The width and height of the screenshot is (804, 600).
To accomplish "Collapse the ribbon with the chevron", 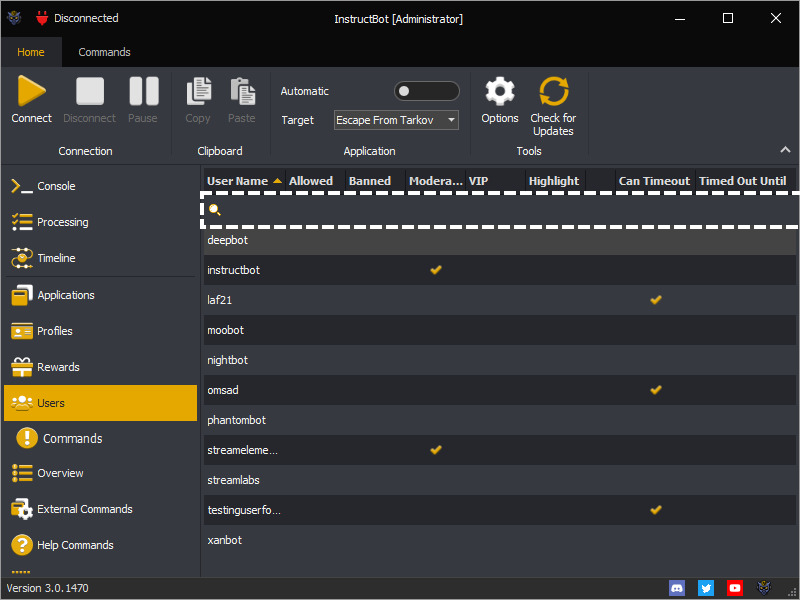I will click(785, 150).
